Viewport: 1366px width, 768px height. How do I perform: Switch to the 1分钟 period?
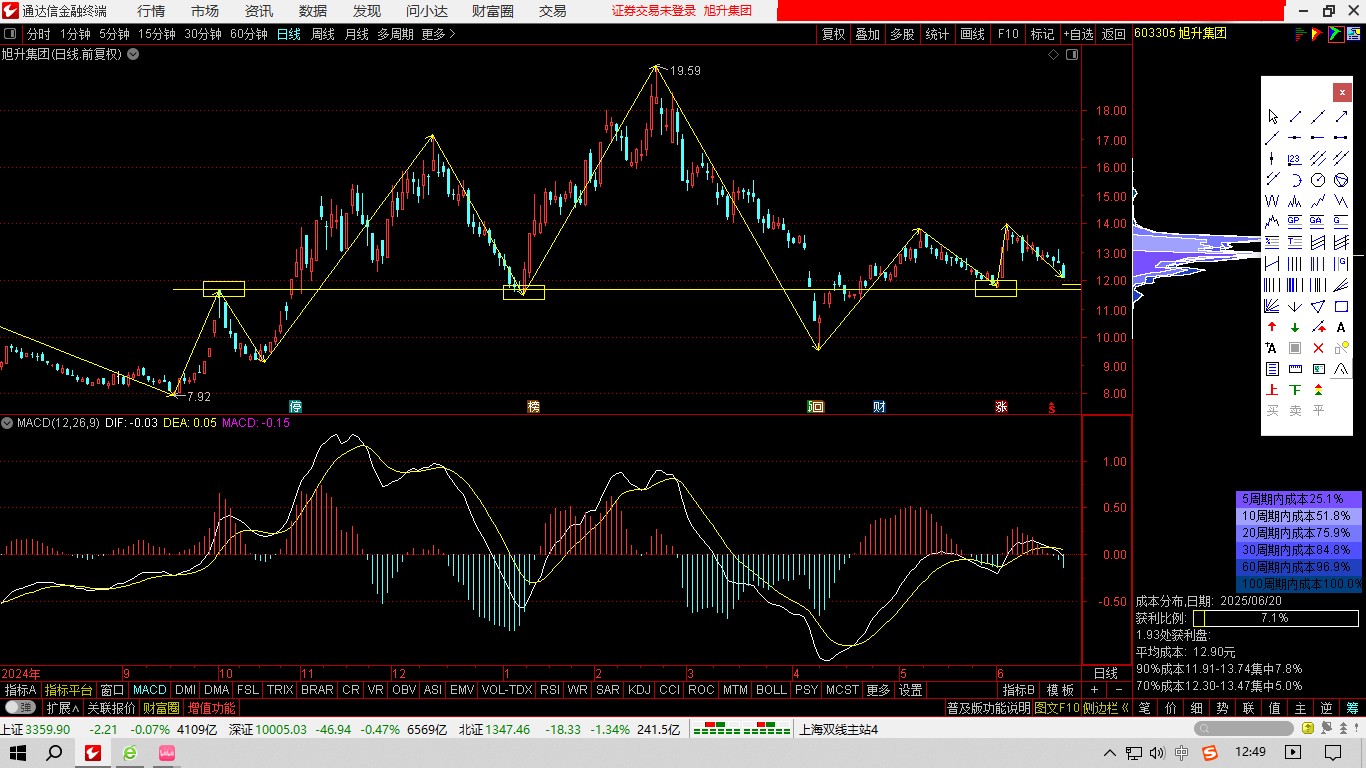click(75, 34)
